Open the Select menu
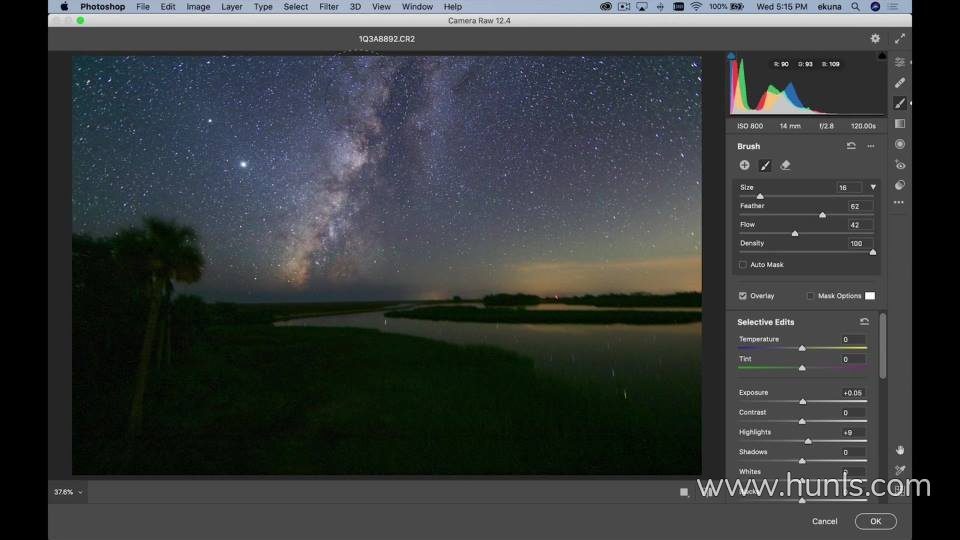This screenshot has height=540, width=960. (296, 7)
